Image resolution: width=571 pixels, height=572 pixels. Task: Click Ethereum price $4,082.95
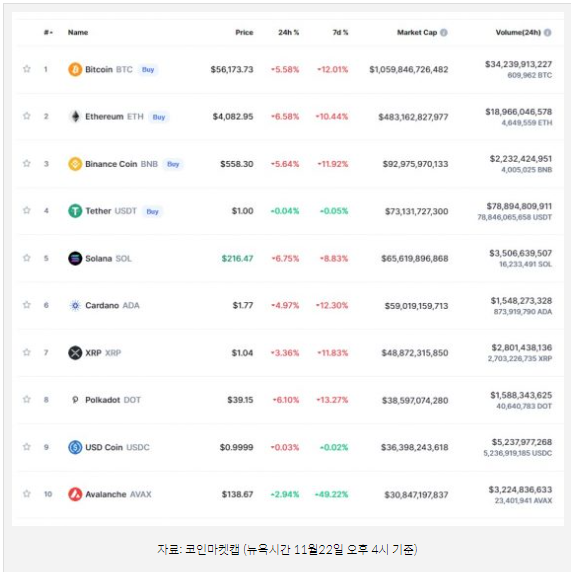(233, 117)
